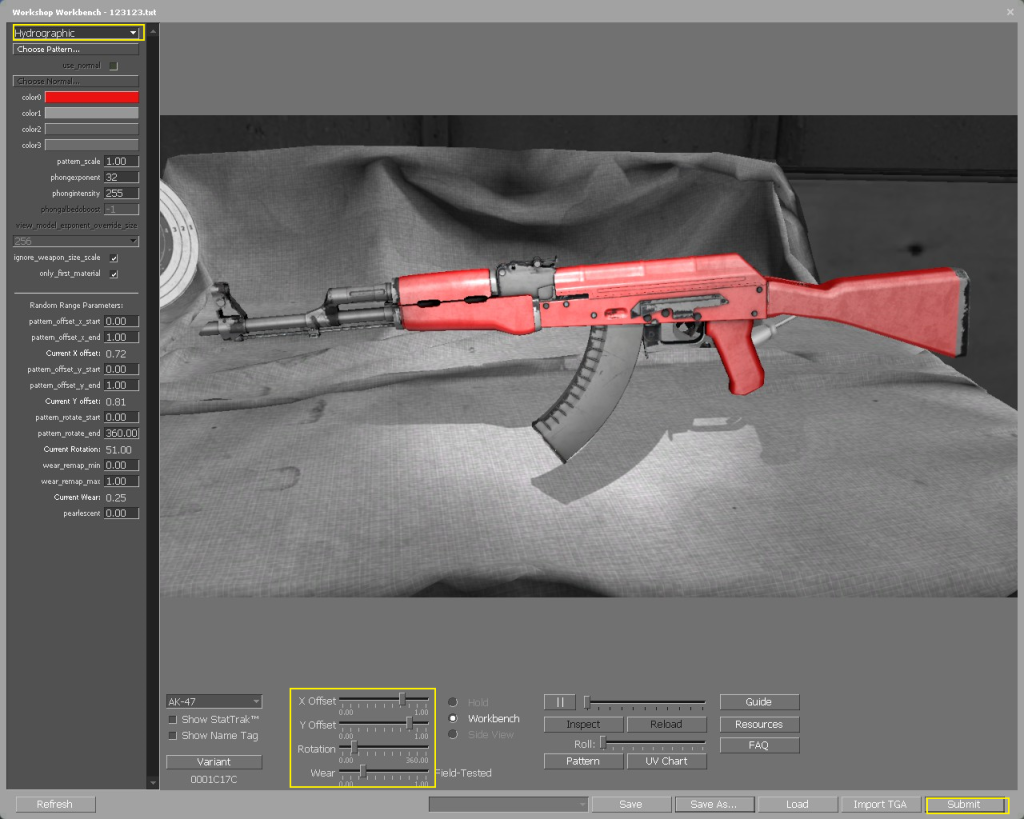Click the Import TGA button
The image size is (1024, 819).
point(879,804)
